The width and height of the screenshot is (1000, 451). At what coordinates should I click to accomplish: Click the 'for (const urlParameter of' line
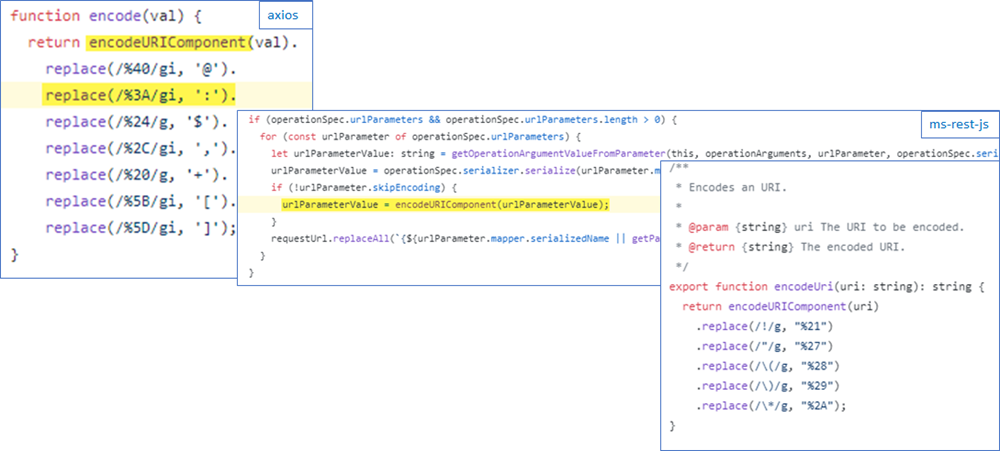419,137
